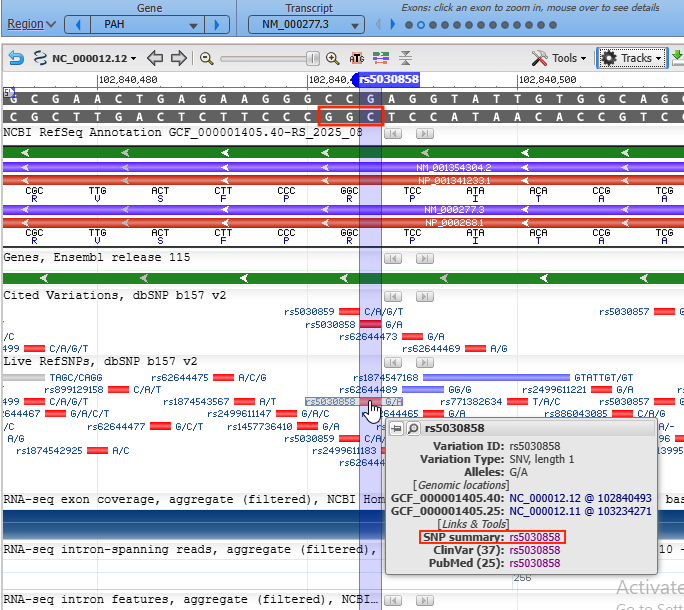Screen dimensions: 684x610
Task: Go to the previous gene with left arrow
Action: coord(78,24)
